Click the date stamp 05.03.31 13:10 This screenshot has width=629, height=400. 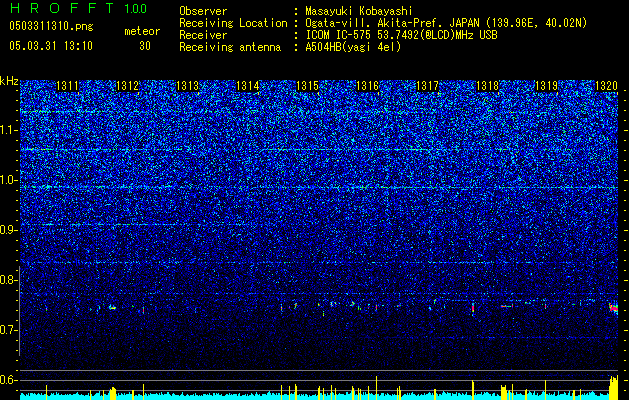[51, 46]
